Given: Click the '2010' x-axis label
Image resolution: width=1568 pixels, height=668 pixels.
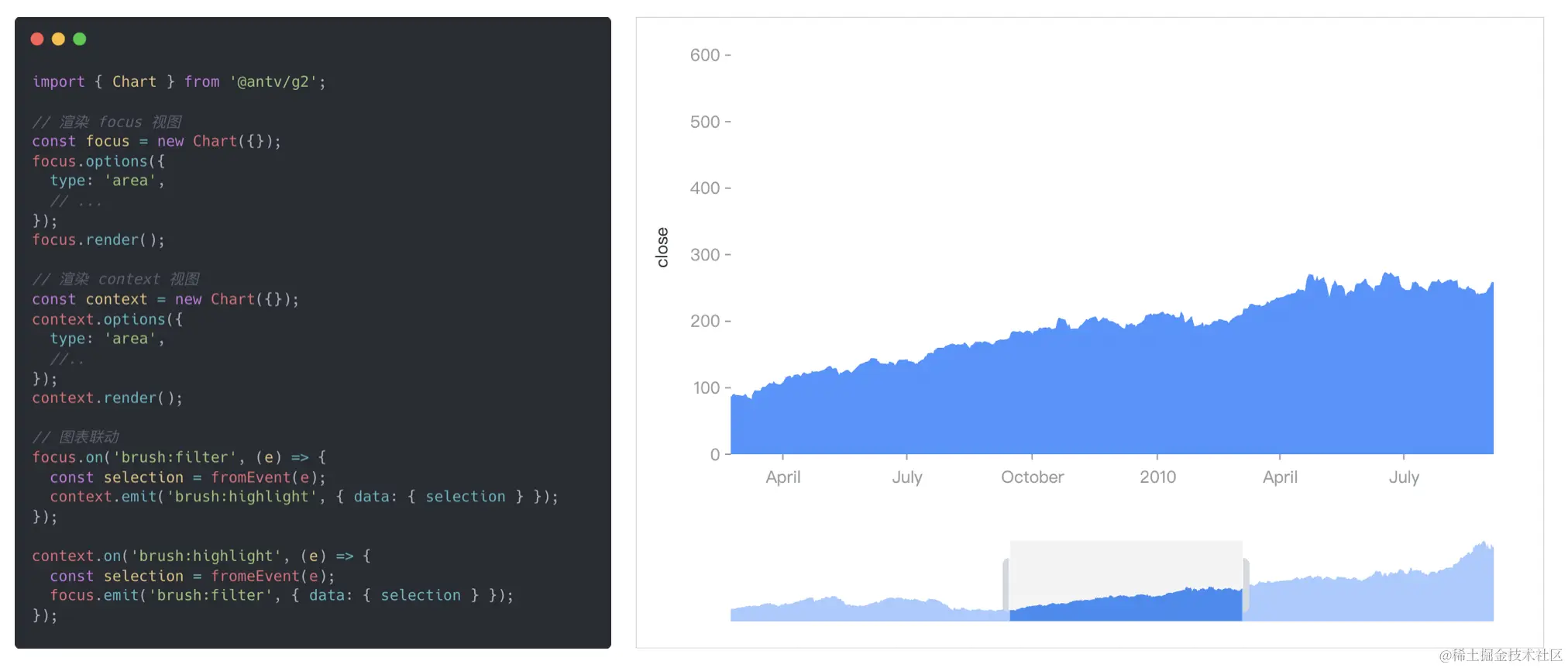Looking at the screenshot, I should click(x=1157, y=477).
